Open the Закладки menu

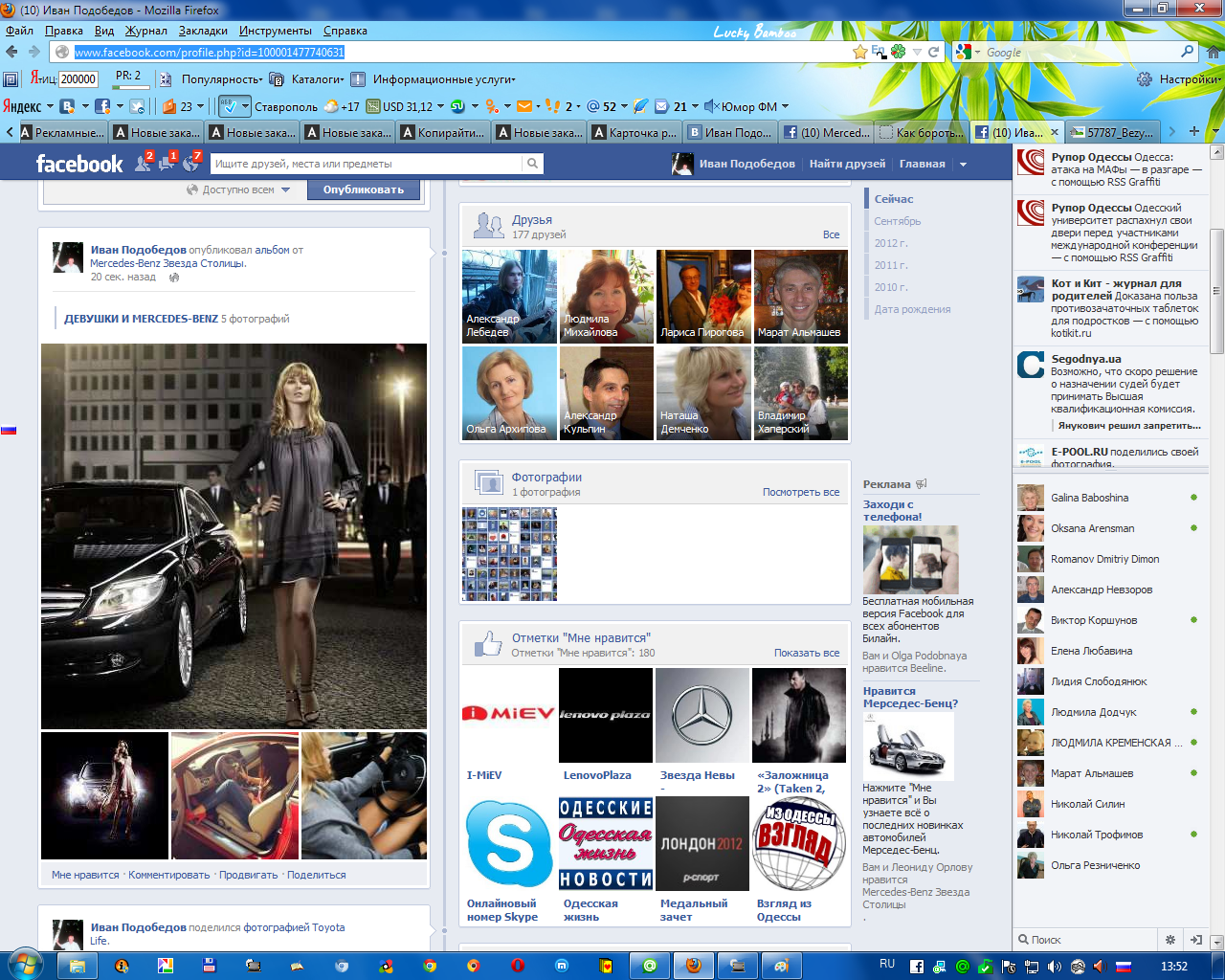[x=203, y=31]
